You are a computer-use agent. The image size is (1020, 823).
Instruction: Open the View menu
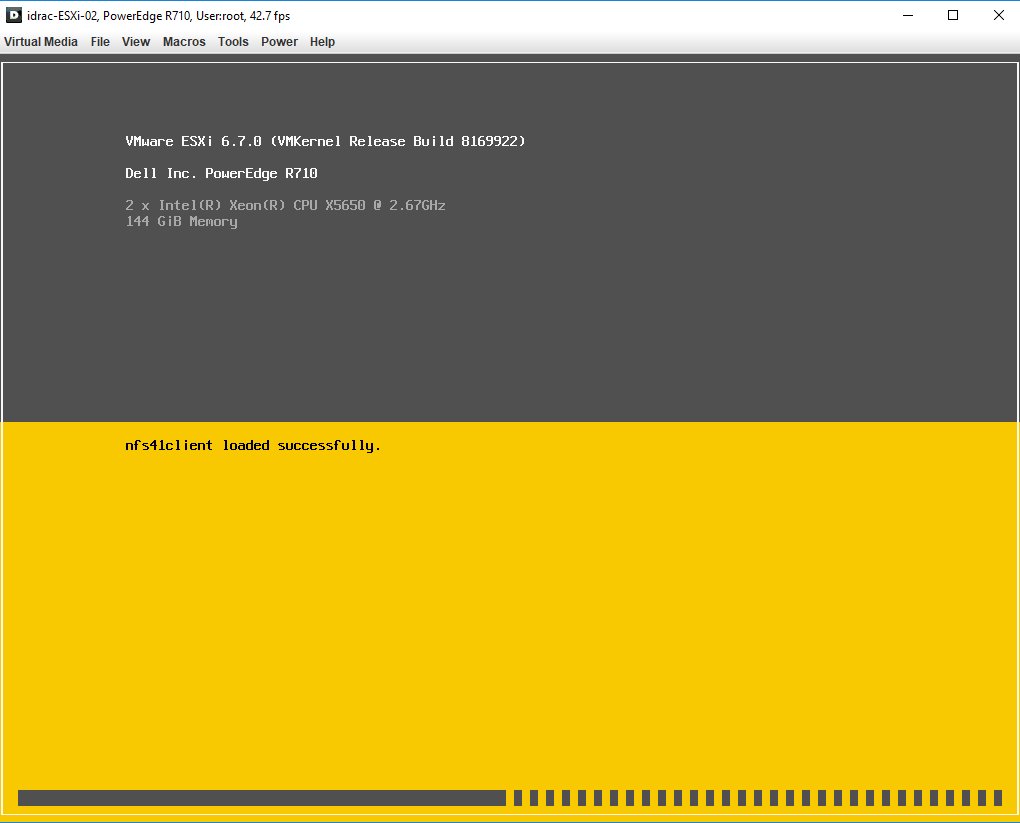pyautogui.click(x=136, y=42)
